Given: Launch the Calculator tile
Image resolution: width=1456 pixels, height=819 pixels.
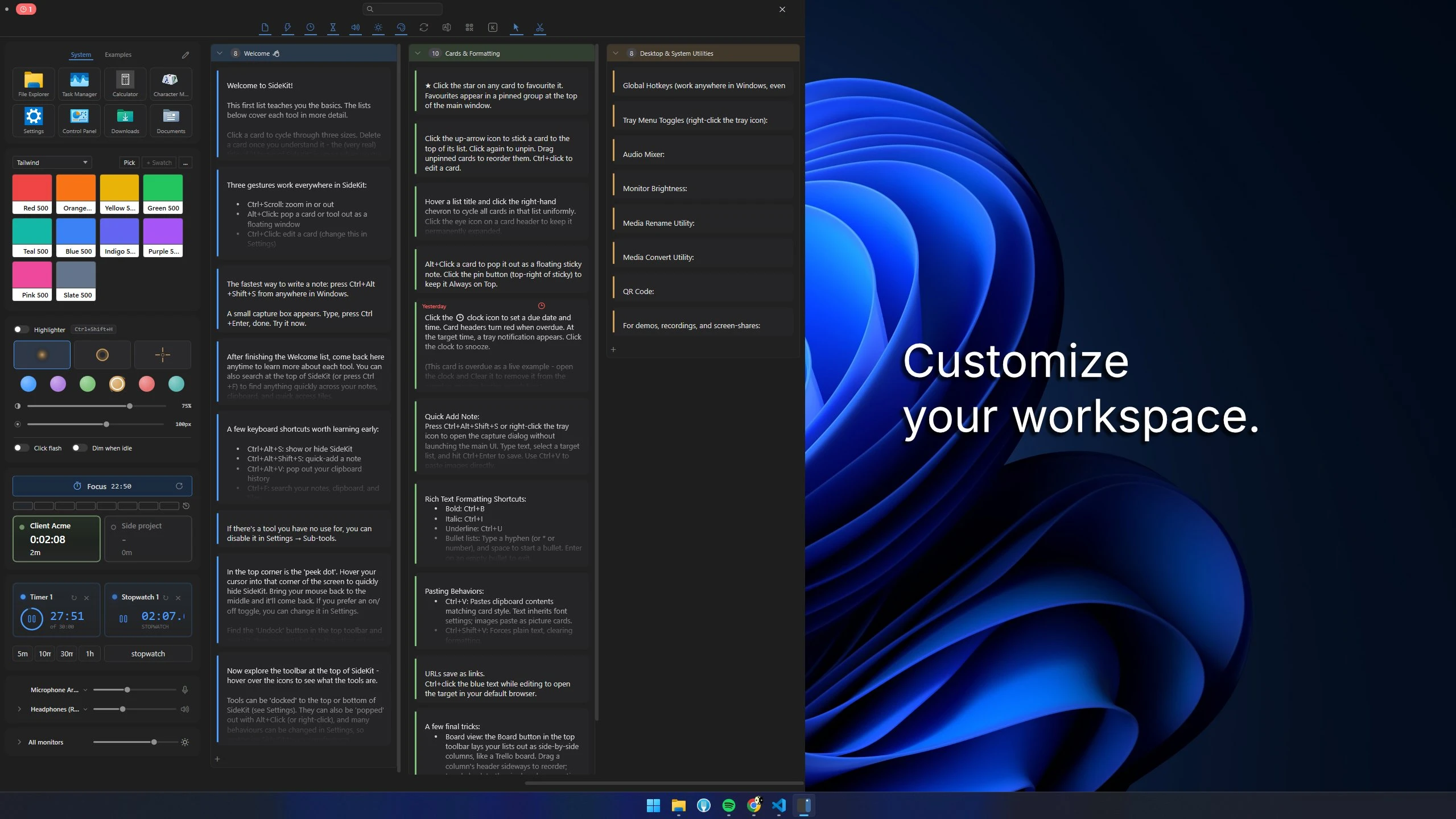Looking at the screenshot, I should 125,84.
